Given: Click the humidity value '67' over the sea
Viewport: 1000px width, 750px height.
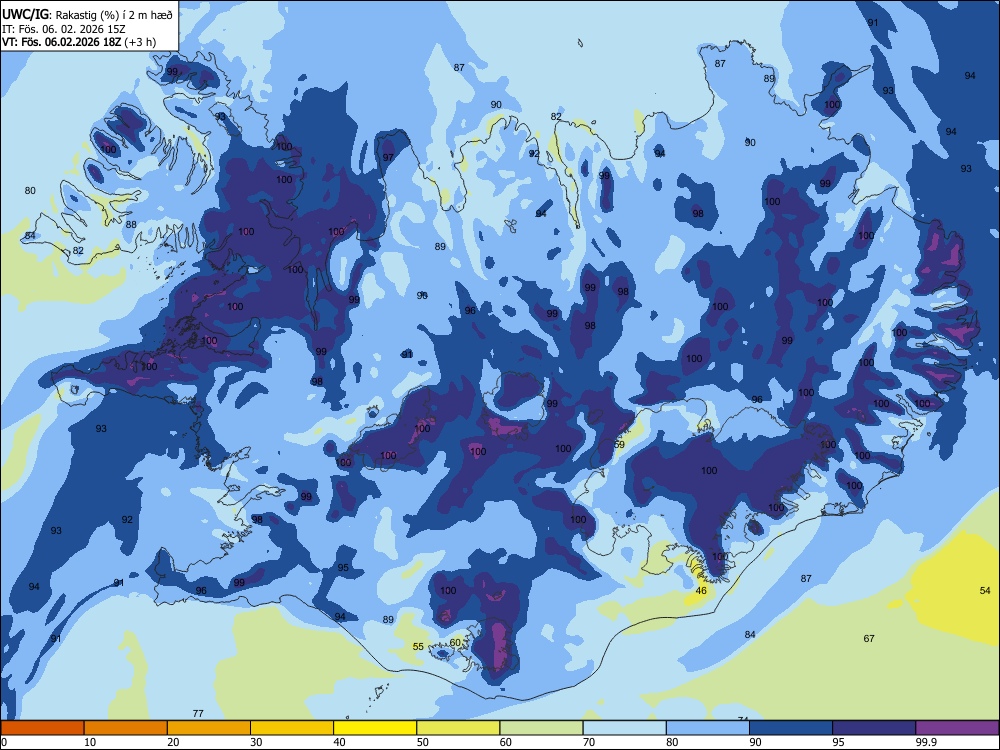Looking at the screenshot, I should [x=869, y=638].
